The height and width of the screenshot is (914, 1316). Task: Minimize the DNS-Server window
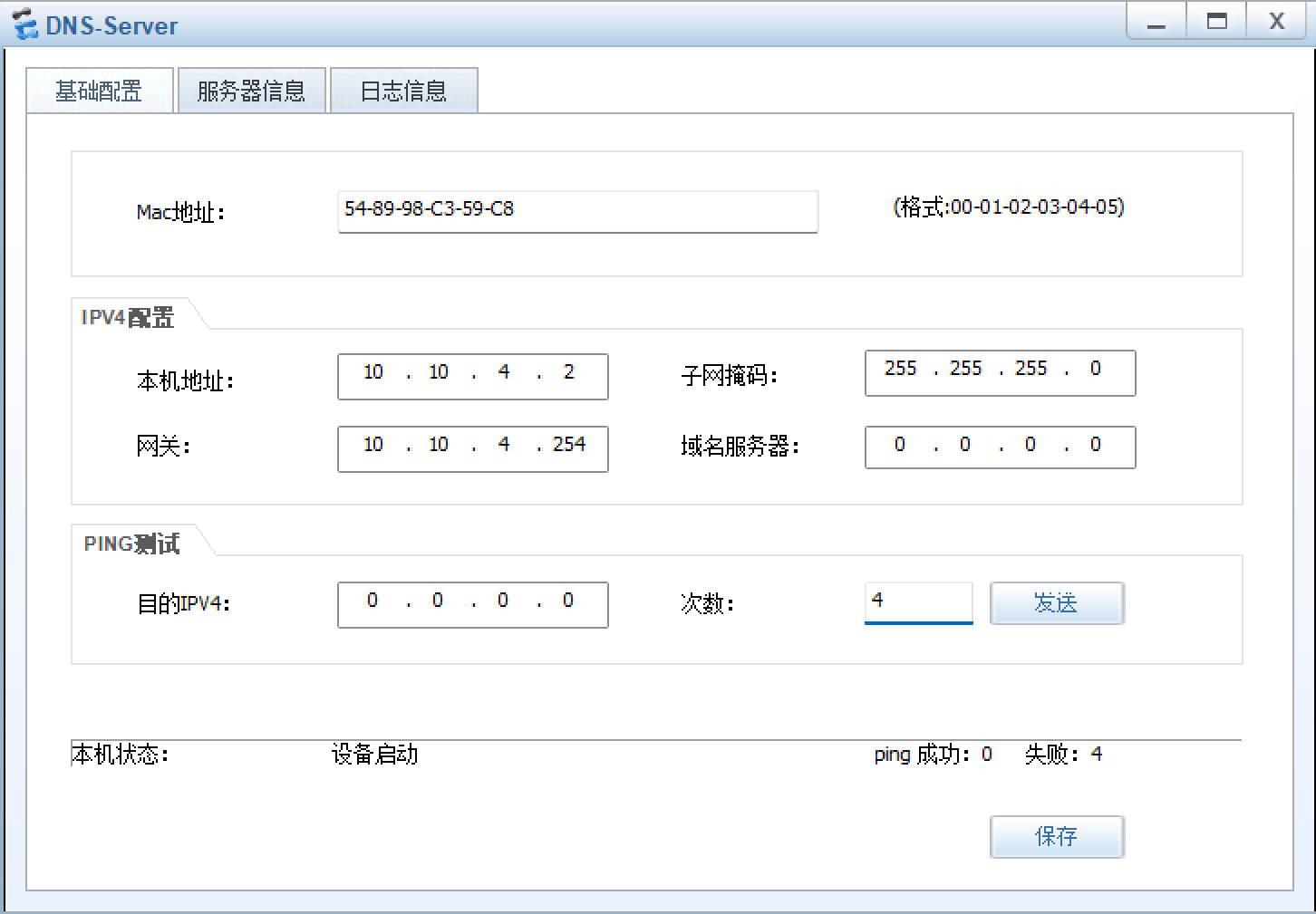pos(1156,23)
